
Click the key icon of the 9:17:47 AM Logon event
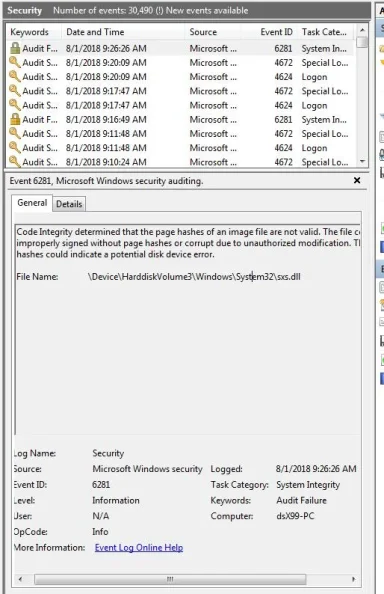tap(15, 105)
